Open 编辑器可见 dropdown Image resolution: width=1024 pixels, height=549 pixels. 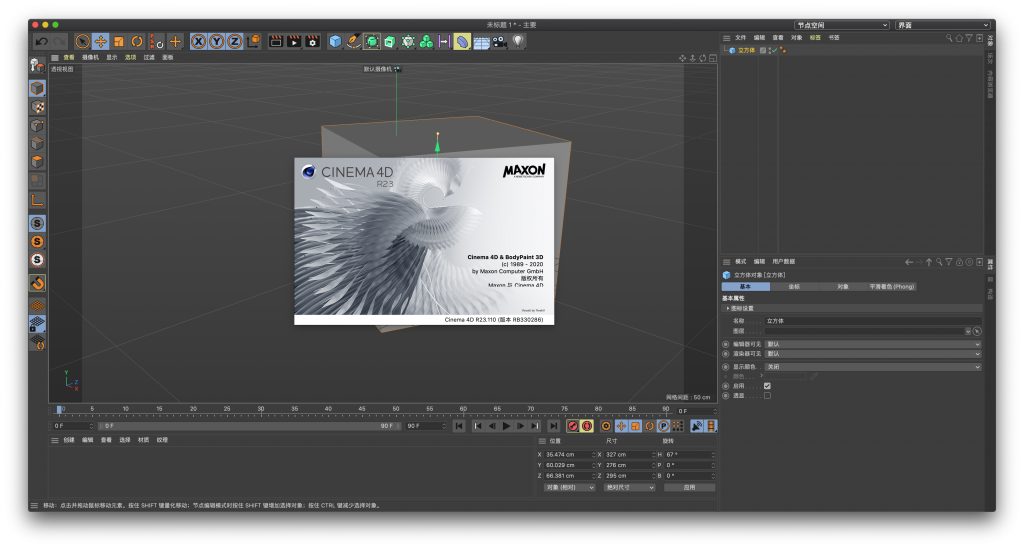(873, 344)
